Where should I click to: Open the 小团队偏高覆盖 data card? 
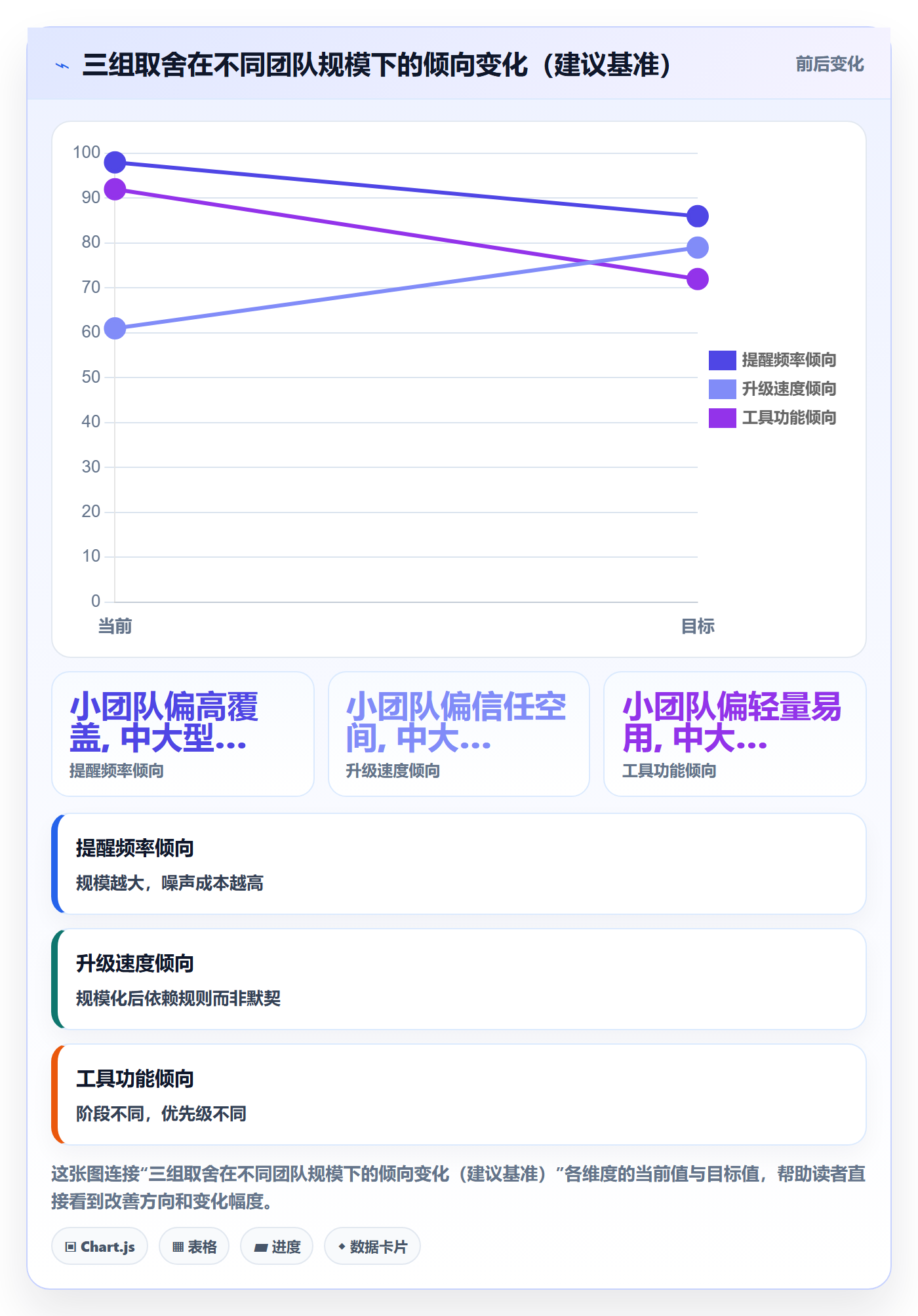coord(183,734)
